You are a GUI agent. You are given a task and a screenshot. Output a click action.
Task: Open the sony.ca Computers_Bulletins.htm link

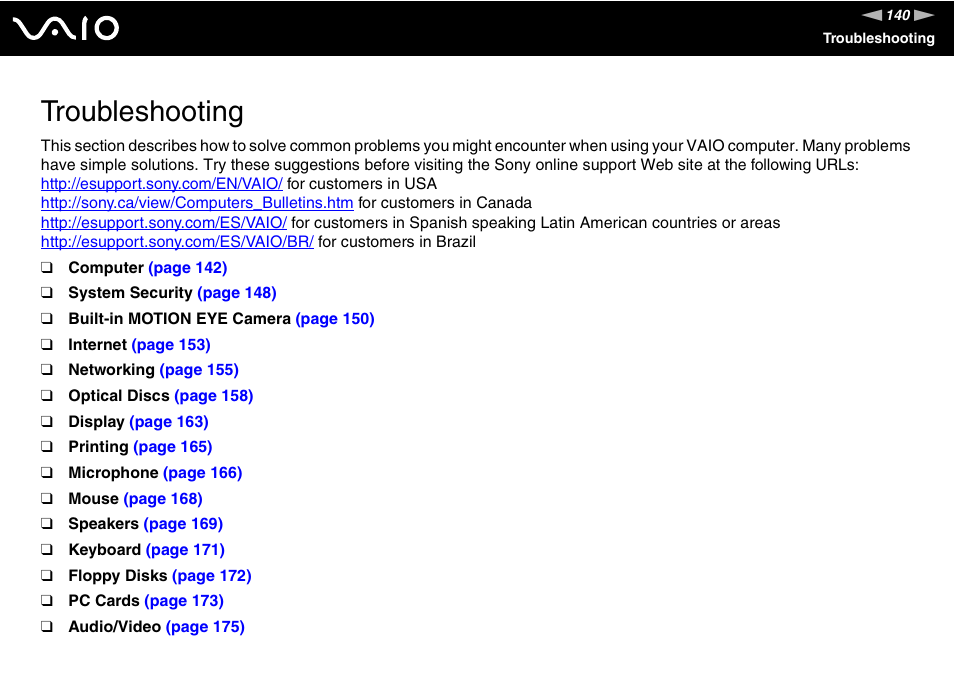click(197, 203)
